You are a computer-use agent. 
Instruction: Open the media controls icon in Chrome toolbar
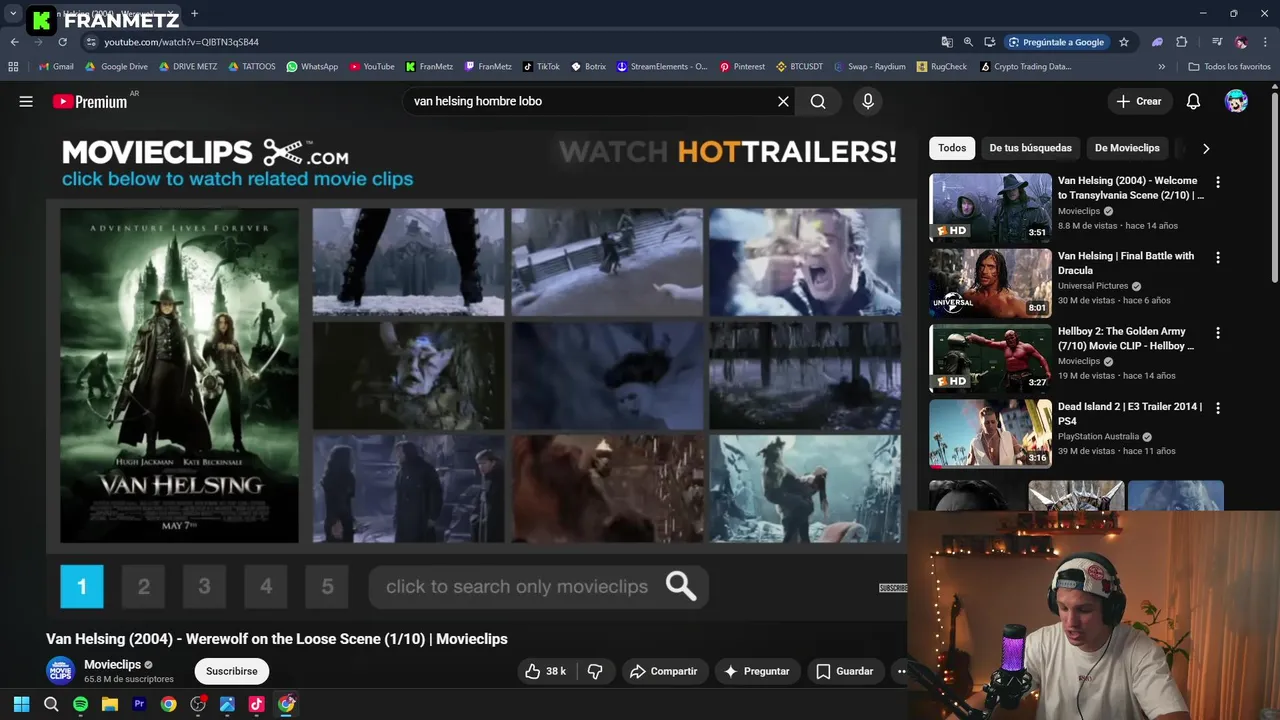pyautogui.click(x=1217, y=42)
